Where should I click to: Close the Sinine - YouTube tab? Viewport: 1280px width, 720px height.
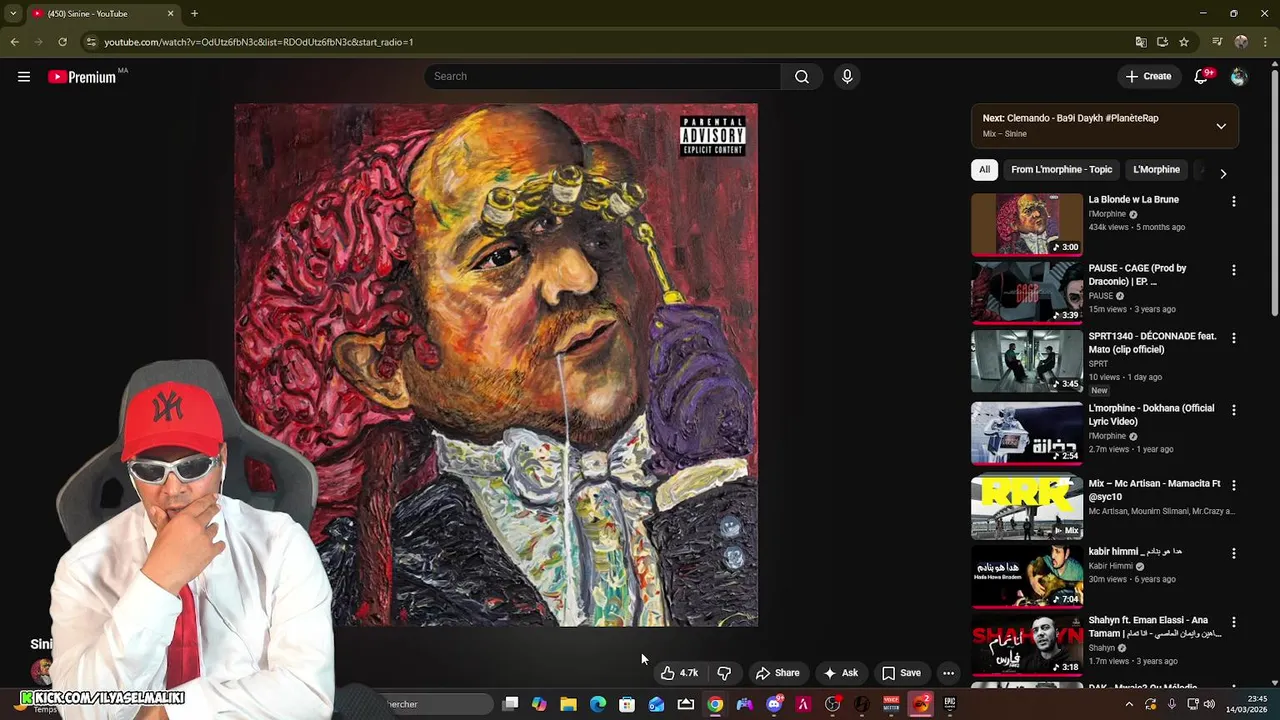170,13
